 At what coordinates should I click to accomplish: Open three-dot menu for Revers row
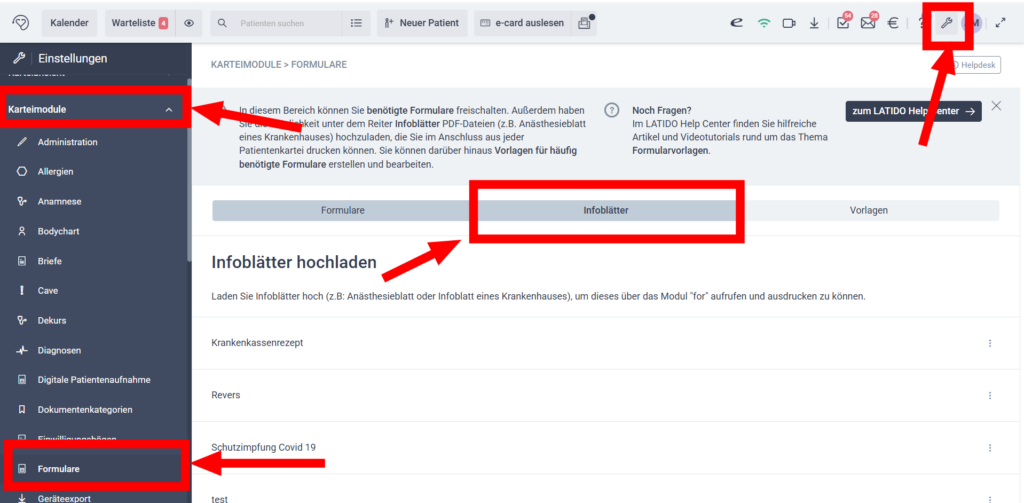[x=990, y=395]
